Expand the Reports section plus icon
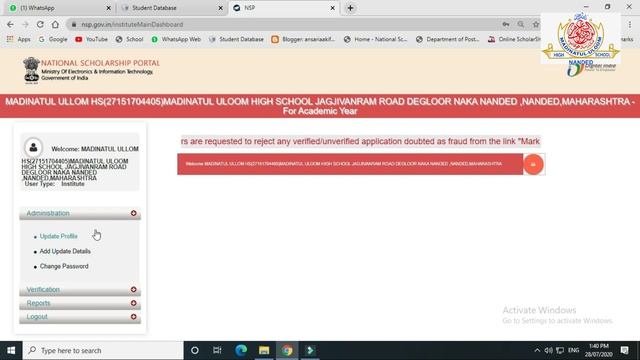The height and width of the screenshot is (360, 640). point(133,303)
